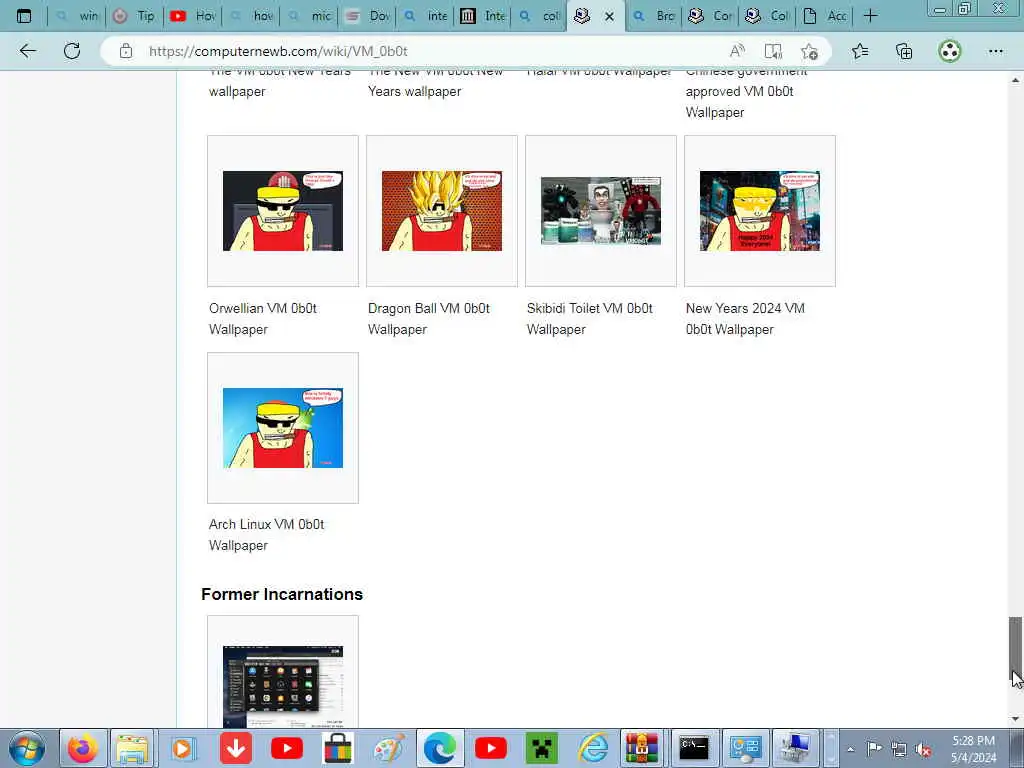This screenshot has width=1024, height=768.
Task: Start Read Aloud from the address bar
Action: click(x=737, y=51)
